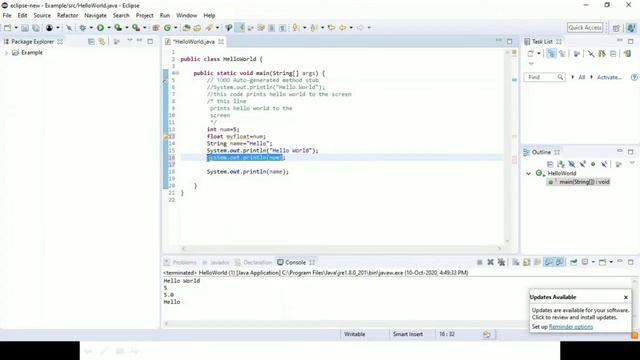Viewport: 640px width, 360px height.
Task: Toggle Mark Occurrences in main toolbar
Action: [x=240, y=28]
